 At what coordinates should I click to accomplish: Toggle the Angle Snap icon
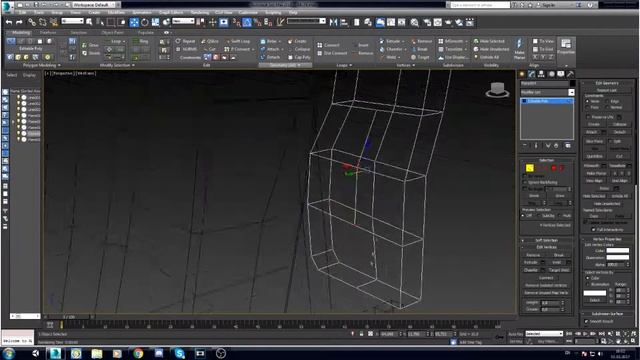pyautogui.click(x=247, y=22)
